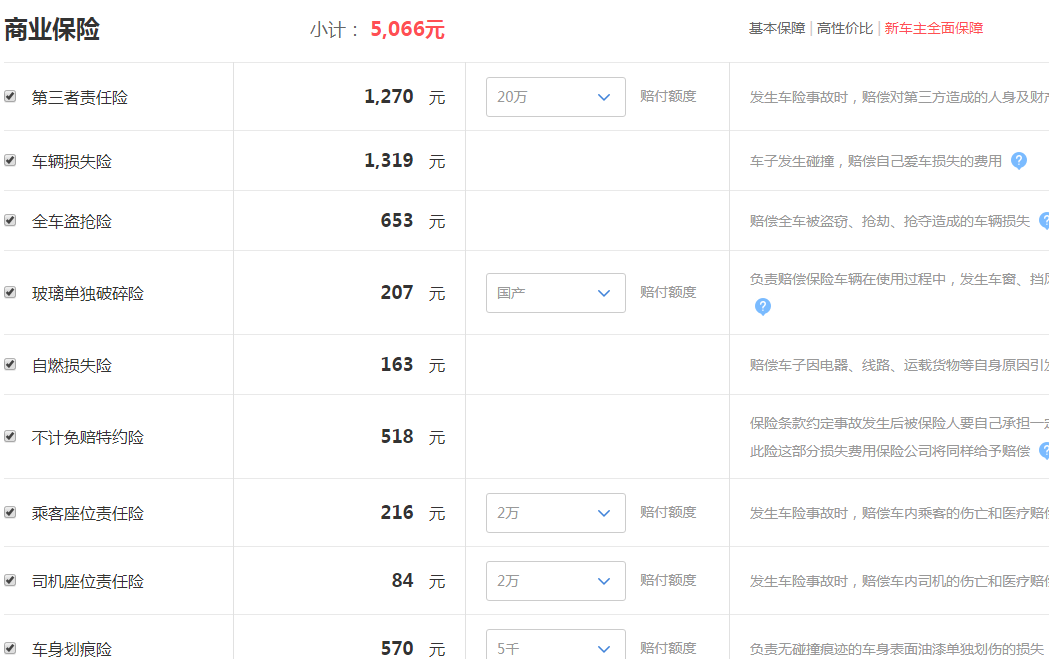Toggle the 不计免赔特约险 checkbox
Image resolution: width=1049 pixels, height=659 pixels.
(10, 436)
